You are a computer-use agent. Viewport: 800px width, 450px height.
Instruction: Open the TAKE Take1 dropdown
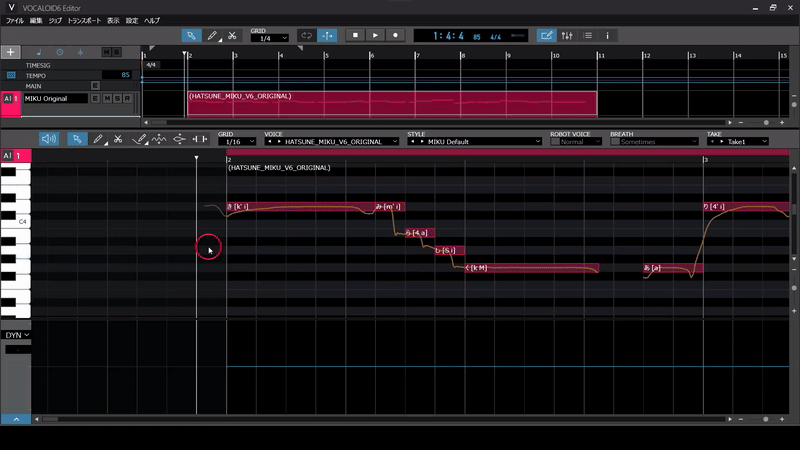[x=747, y=142]
